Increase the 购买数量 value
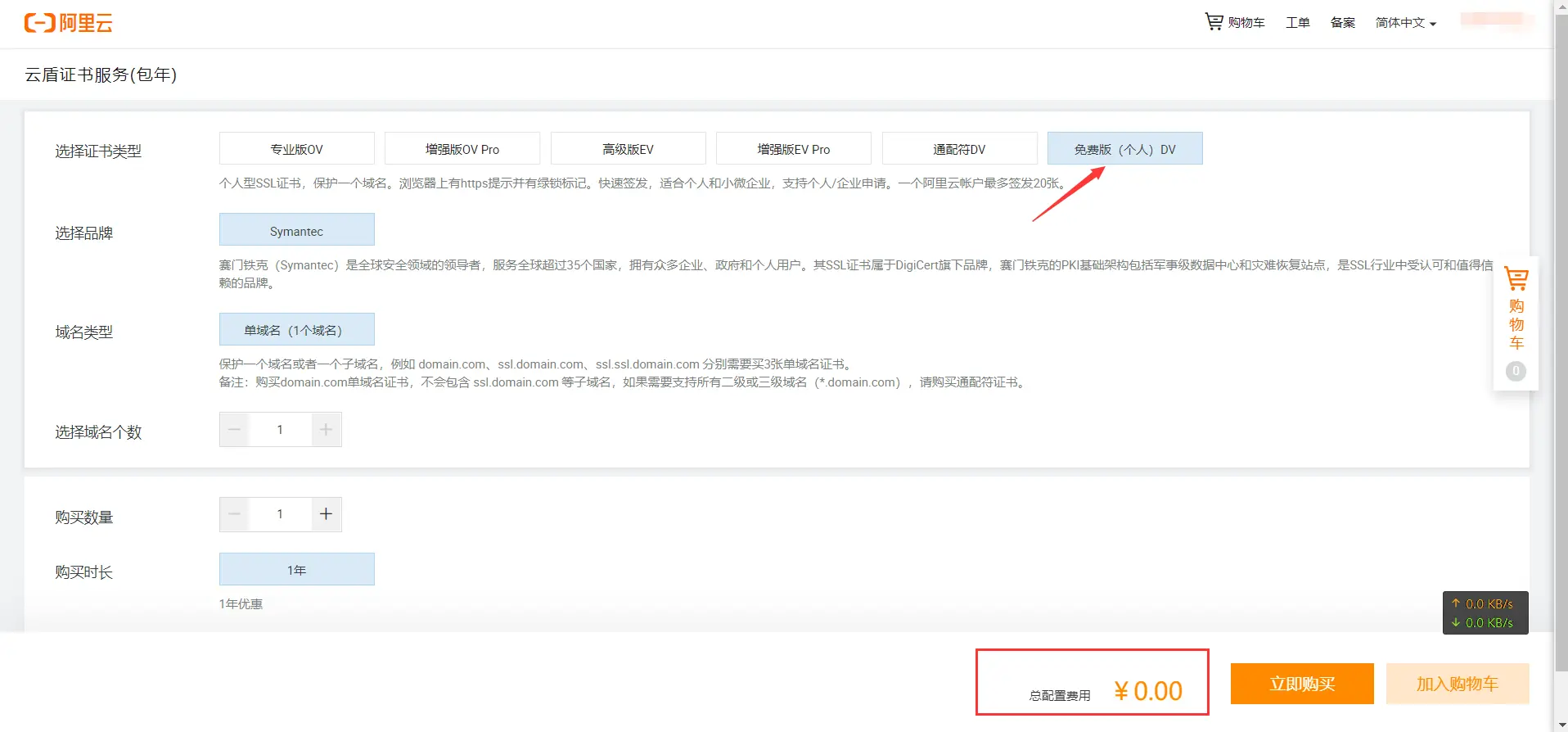Image resolution: width=1568 pixels, height=732 pixels. click(326, 514)
